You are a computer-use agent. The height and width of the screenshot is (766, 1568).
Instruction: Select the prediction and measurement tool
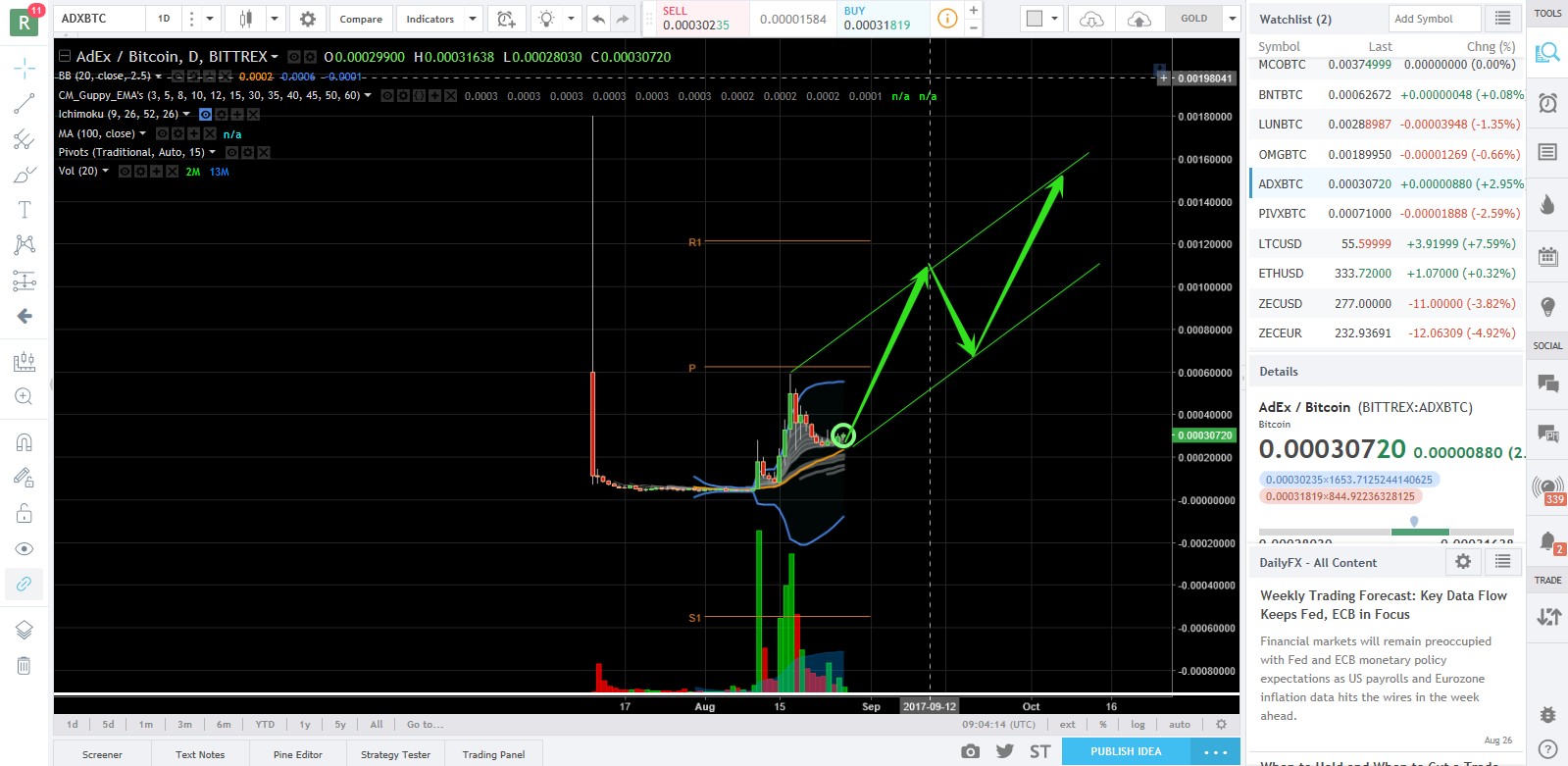tap(25, 281)
